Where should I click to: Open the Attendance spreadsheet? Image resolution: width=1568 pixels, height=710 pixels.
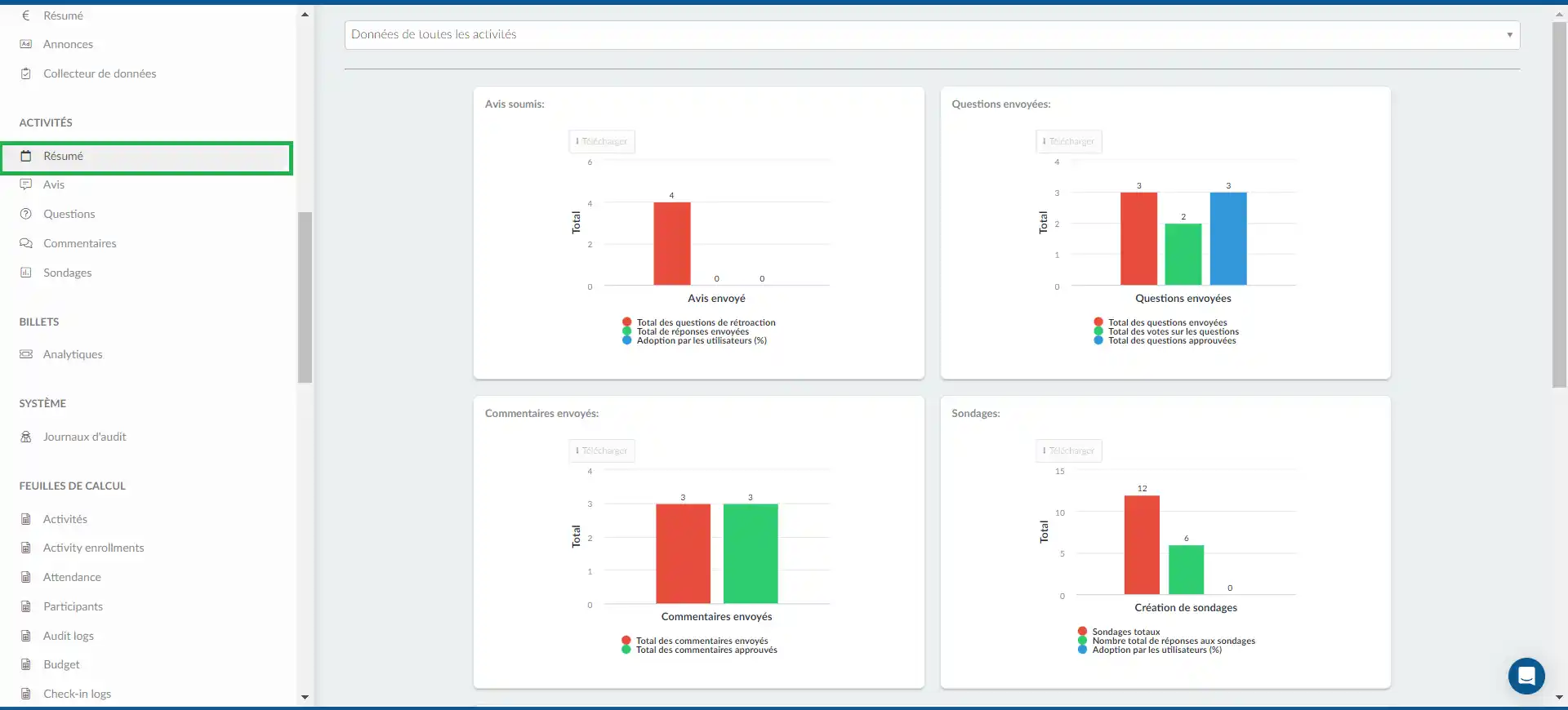click(73, 577)
